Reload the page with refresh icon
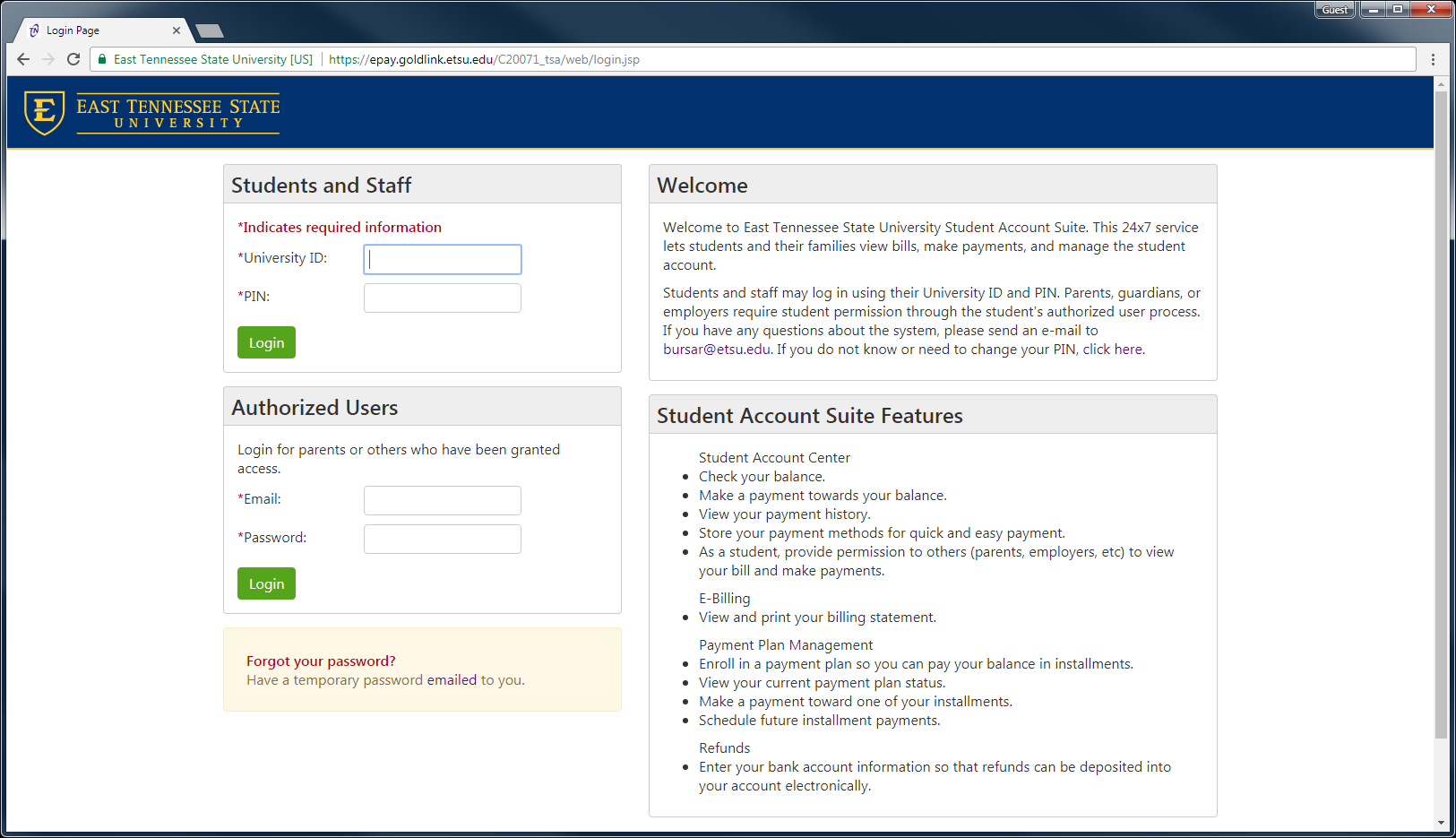Image resolution: width=1456 pixels, height=838 pixels. pos(73,59)
